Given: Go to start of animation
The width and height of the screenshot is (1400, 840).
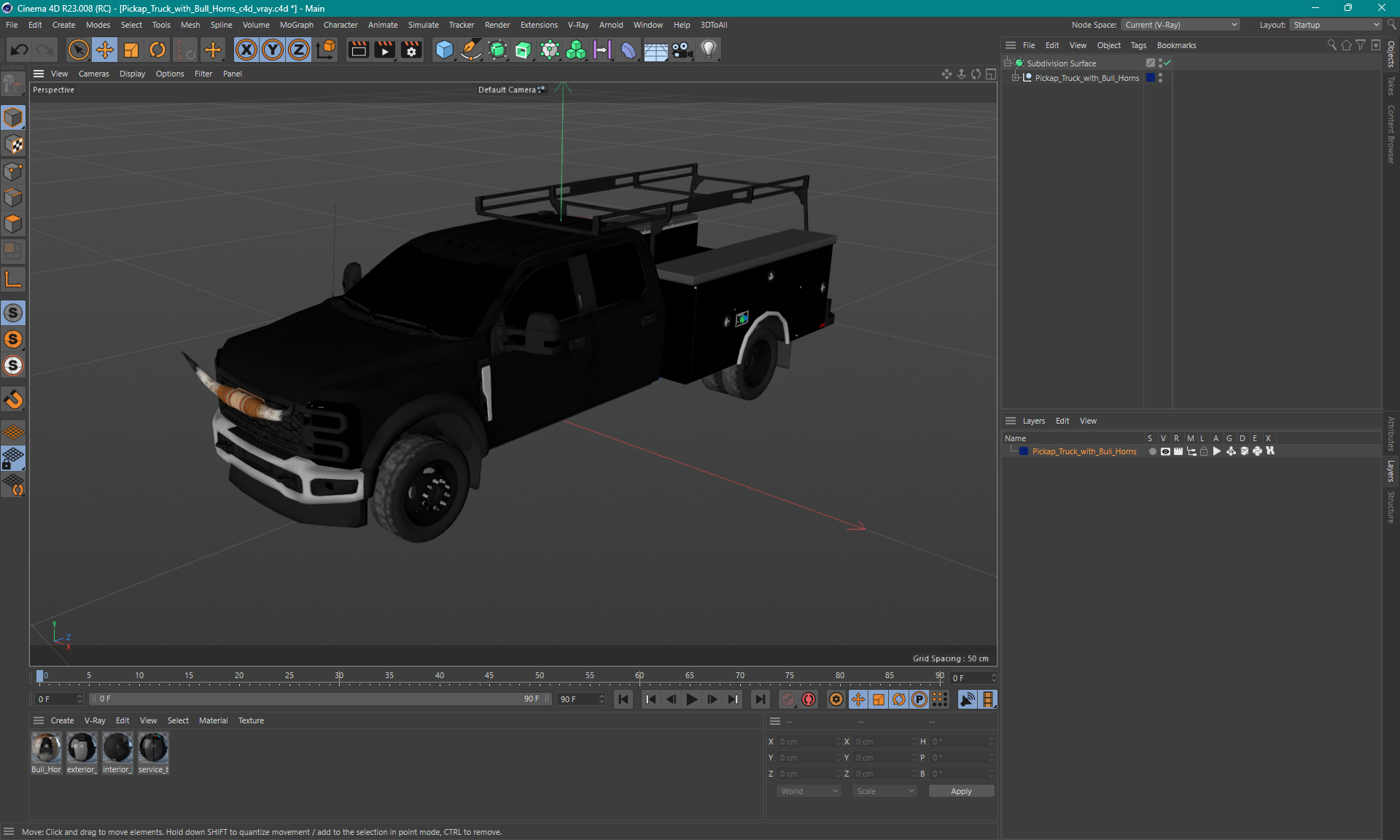Looking at the screenshot, I should [623, 699].
